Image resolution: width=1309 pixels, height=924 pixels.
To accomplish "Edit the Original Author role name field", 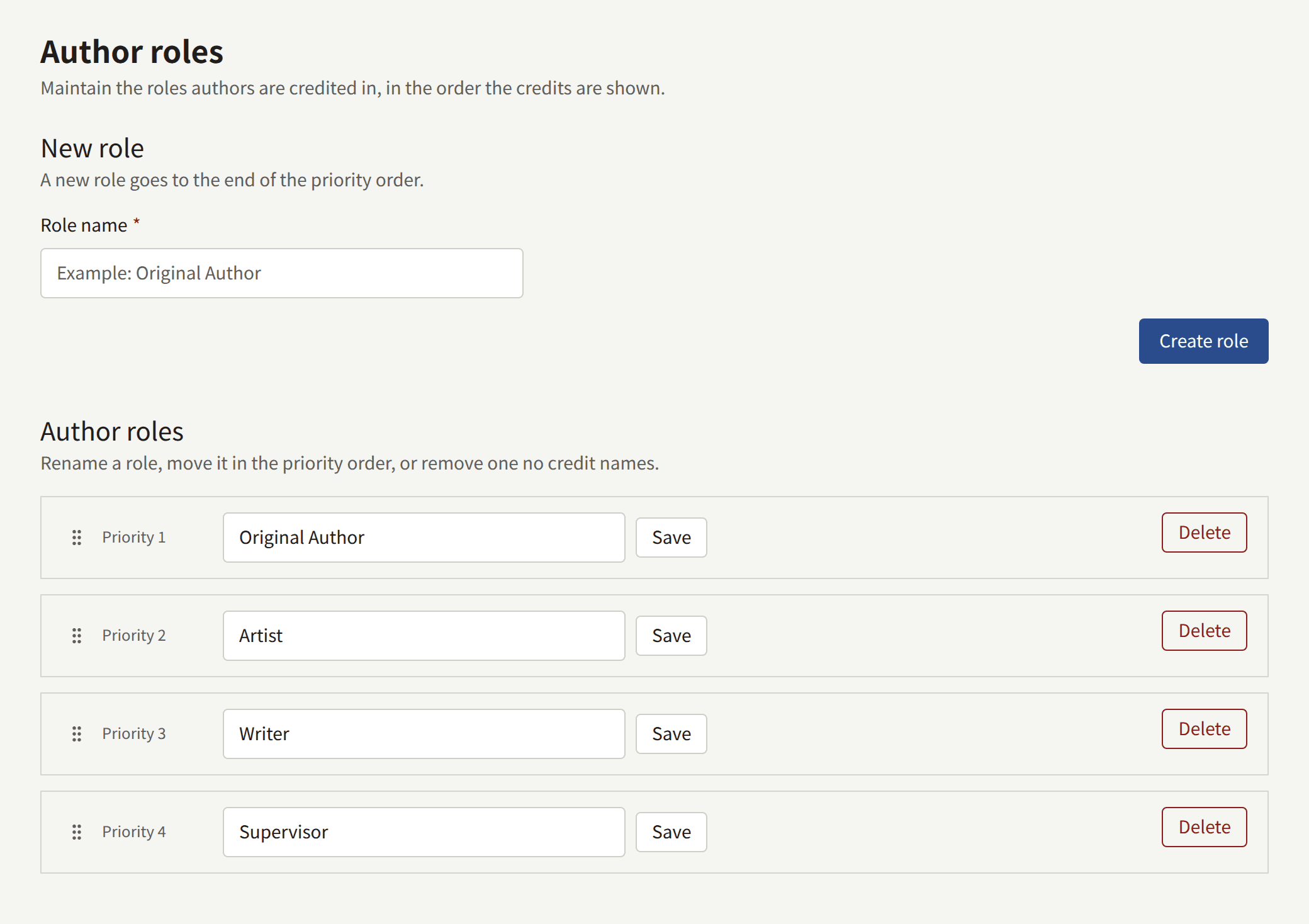I will [x=424, y=538].
